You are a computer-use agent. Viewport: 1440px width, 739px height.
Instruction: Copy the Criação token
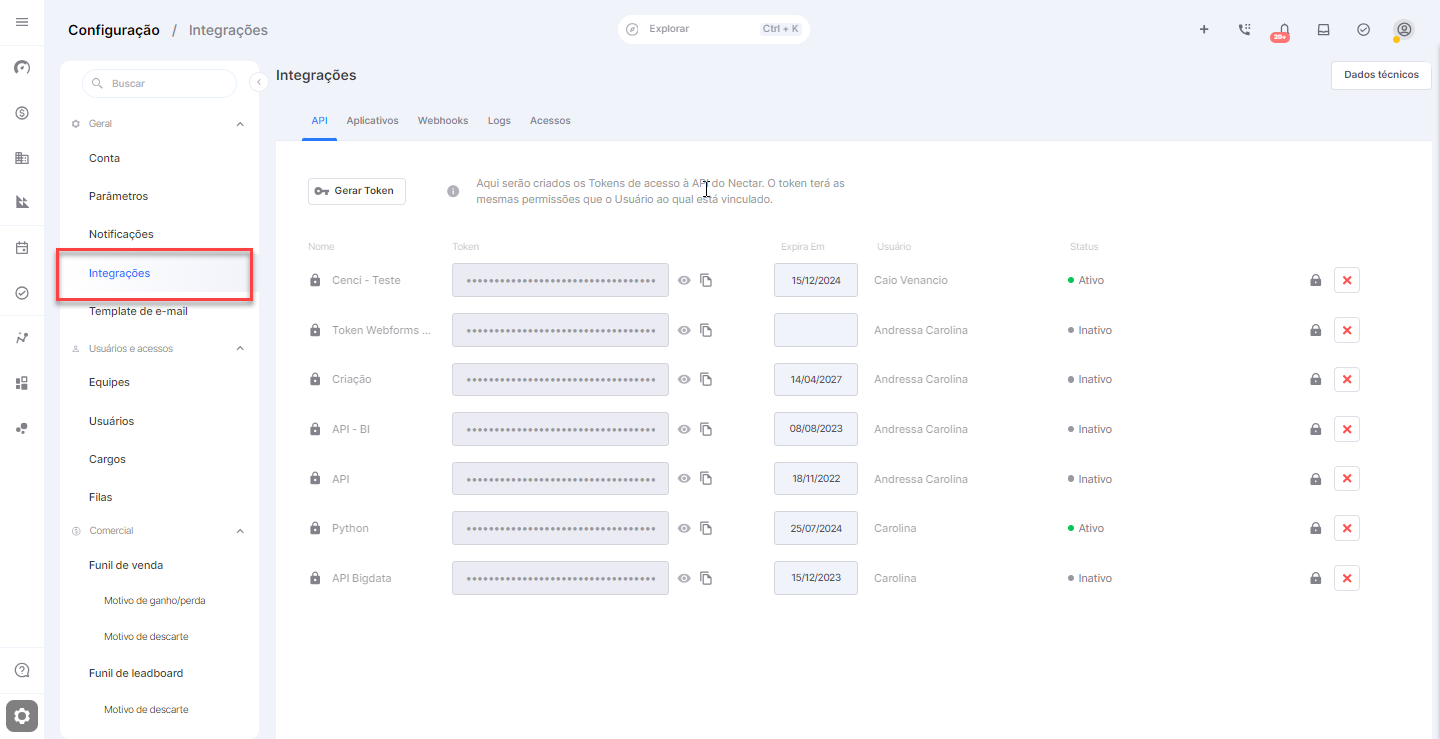click(x=706, y=379)
